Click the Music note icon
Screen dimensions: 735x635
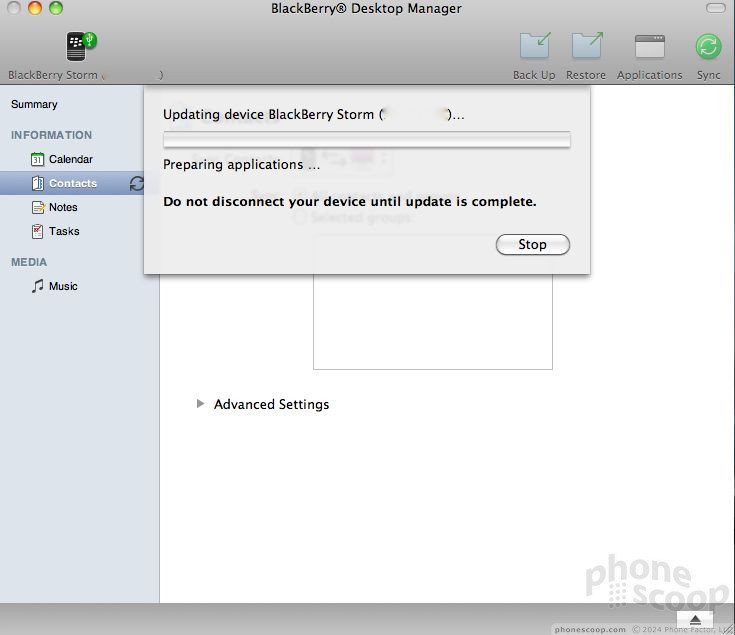click(x=38, y=286)
